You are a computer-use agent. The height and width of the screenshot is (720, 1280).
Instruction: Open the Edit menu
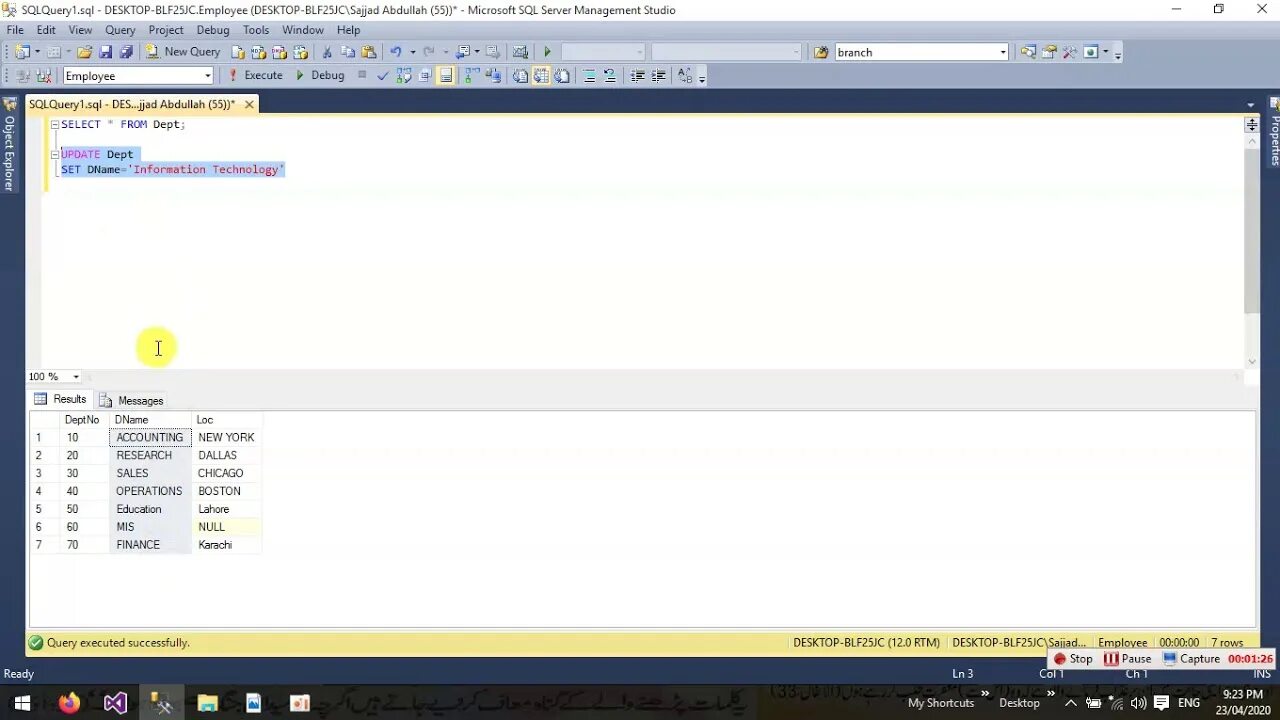[46, 30]
